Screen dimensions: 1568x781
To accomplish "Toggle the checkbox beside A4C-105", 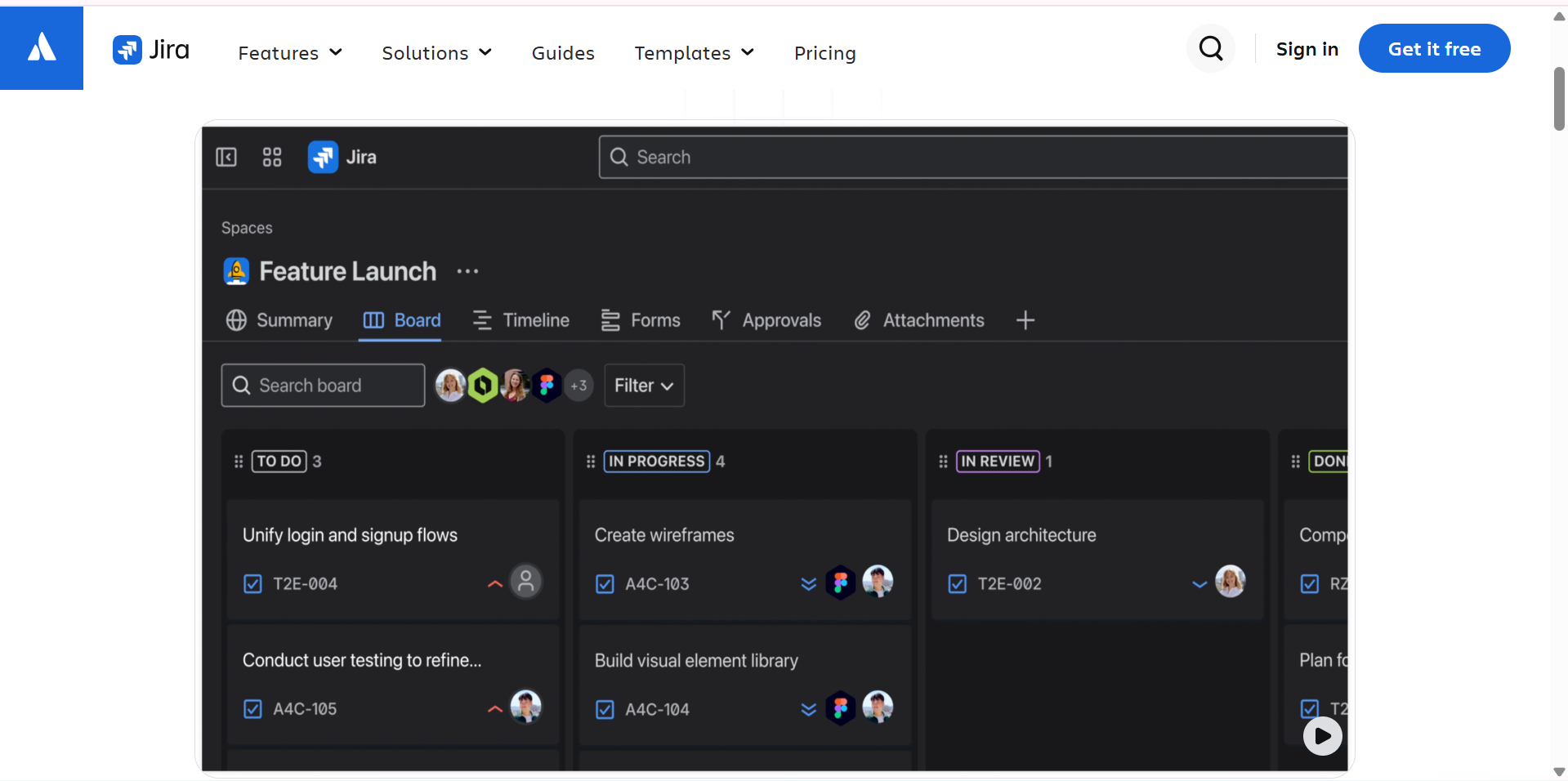I will click(x=253, y=709).
